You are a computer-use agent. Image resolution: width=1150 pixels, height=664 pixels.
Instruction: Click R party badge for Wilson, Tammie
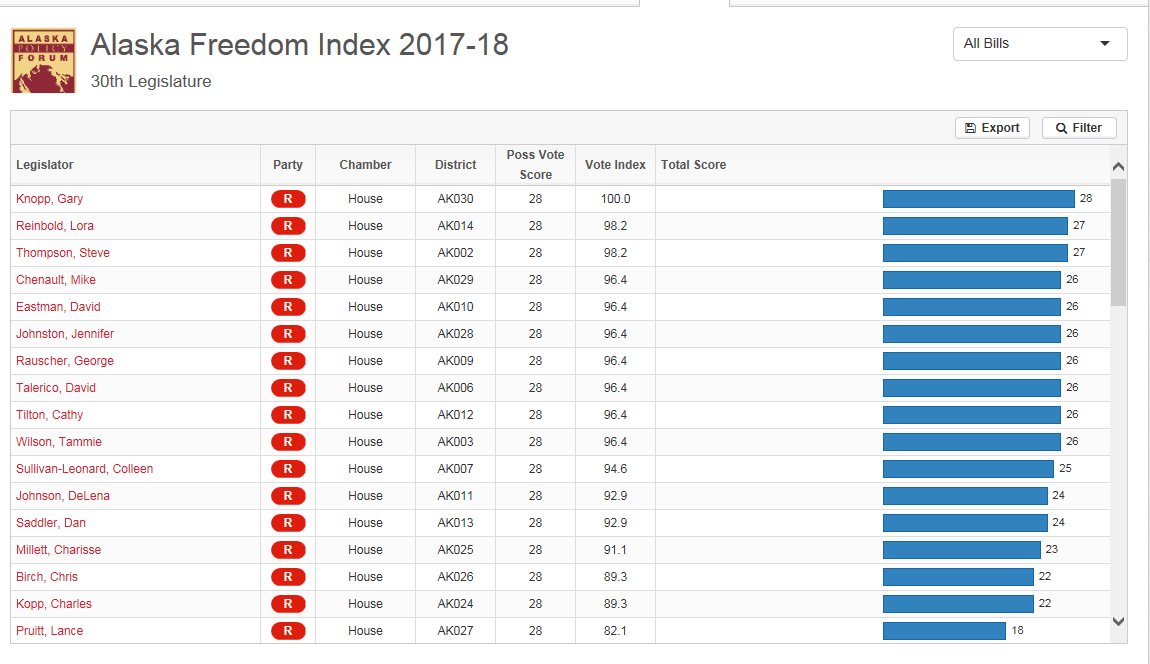(288, 442)
